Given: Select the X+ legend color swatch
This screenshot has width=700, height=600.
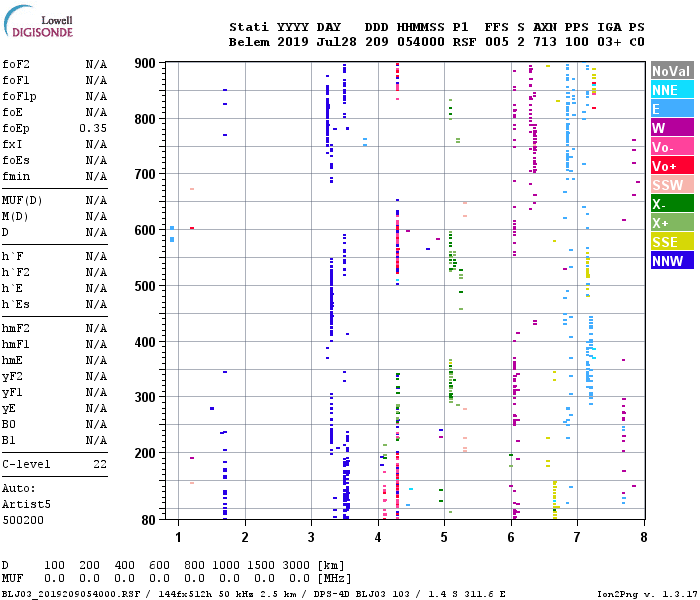Looking at the screenshot, I should click(x=672, y=223).
